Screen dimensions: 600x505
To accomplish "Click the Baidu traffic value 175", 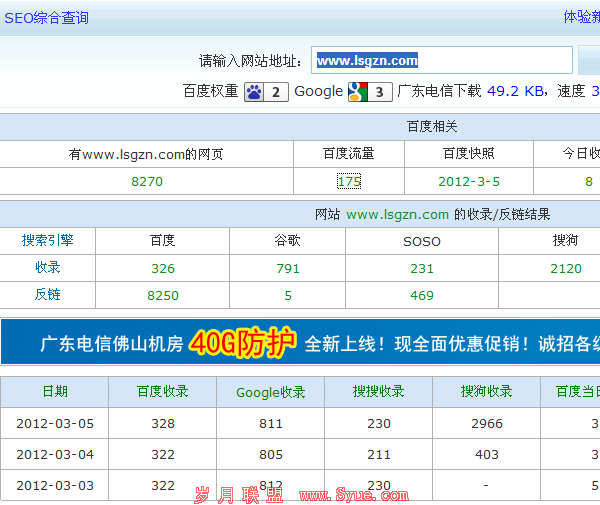I will pyautogui.click(x=349, y=182).
